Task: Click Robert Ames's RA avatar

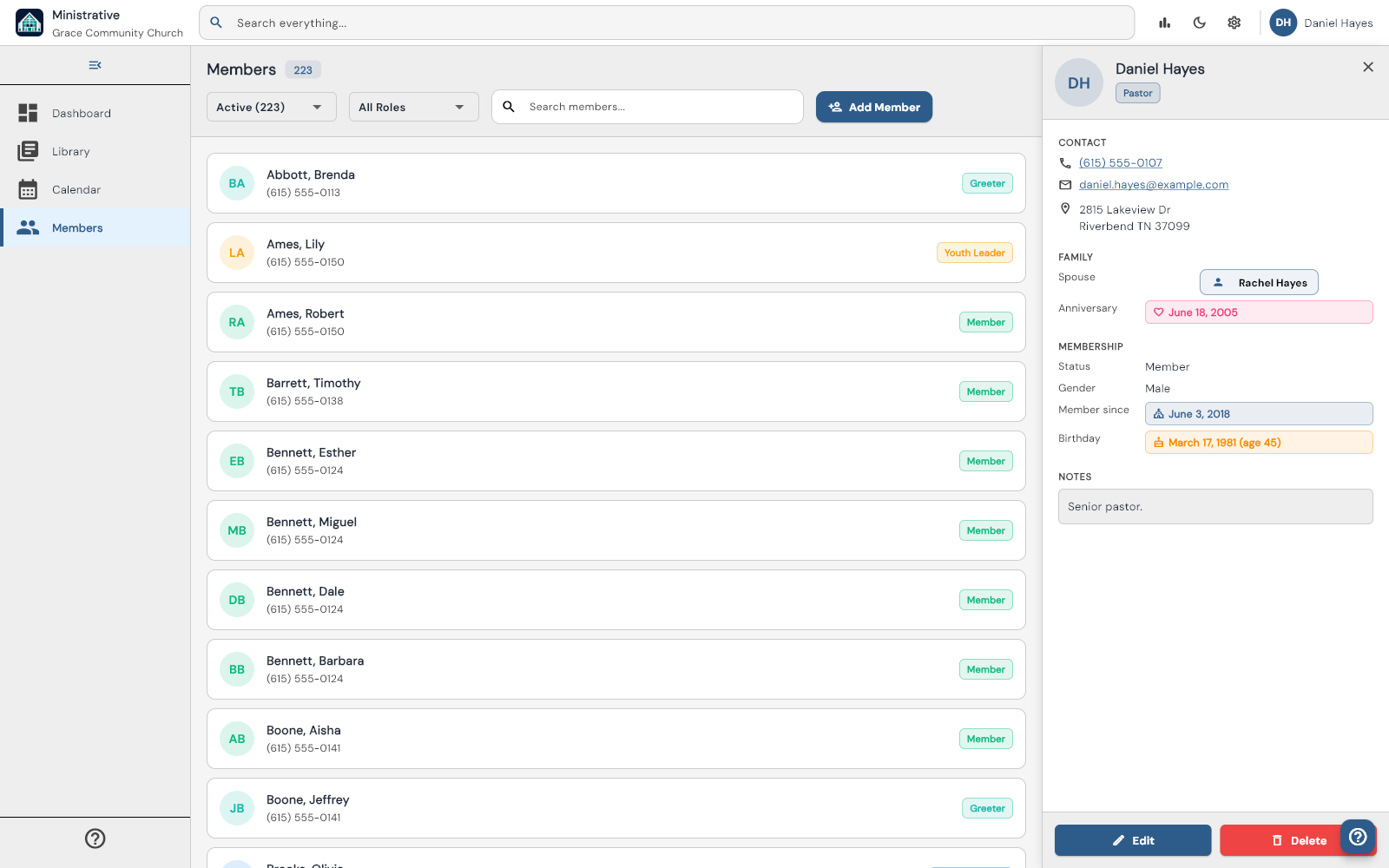Action: pyautogui.click(x=237, y=322)
